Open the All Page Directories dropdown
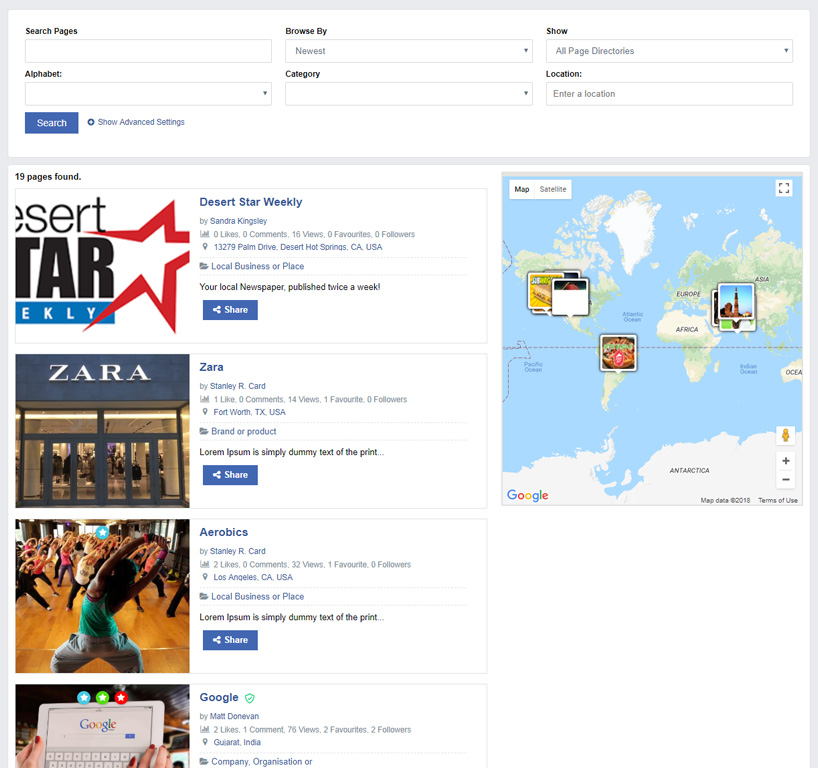Screen dimensions: 818x768 coord(669,51)
